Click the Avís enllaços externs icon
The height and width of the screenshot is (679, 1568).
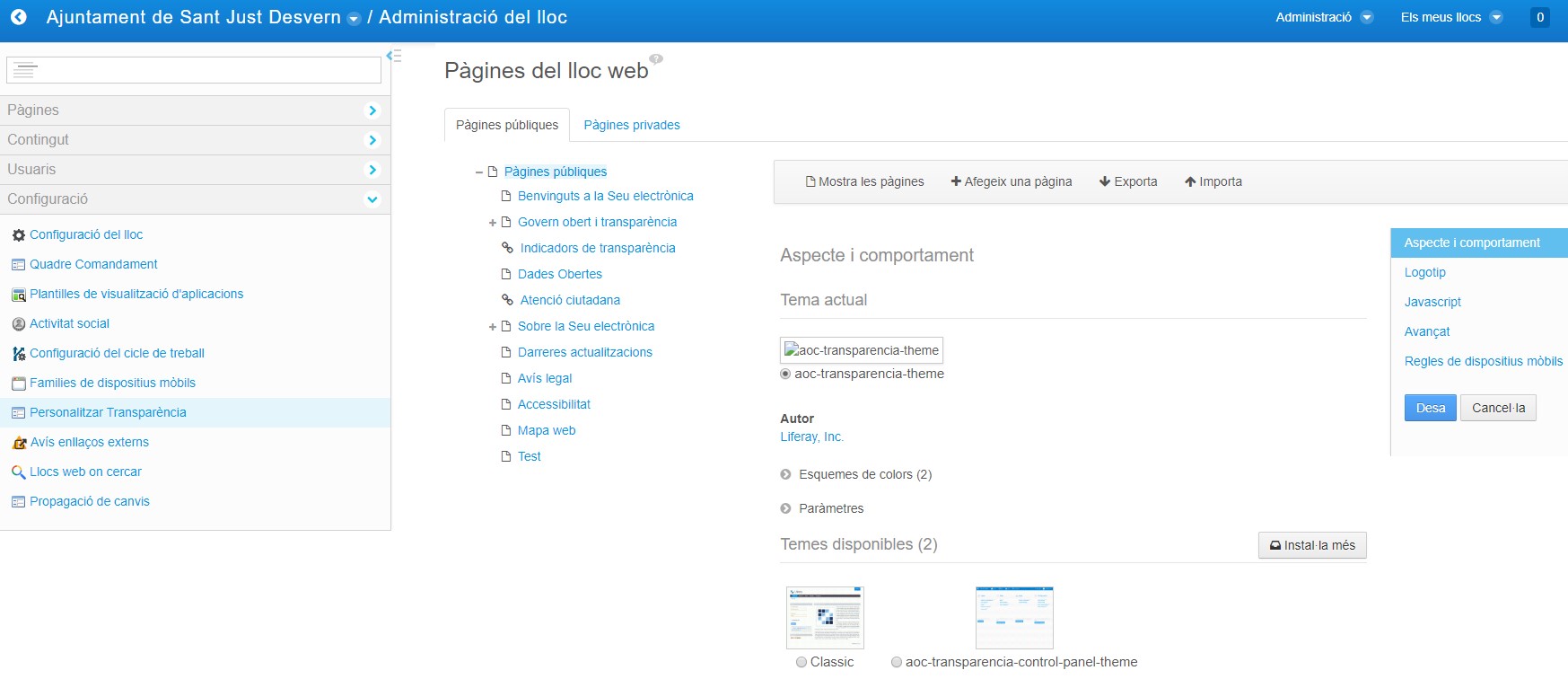[18, 443]
